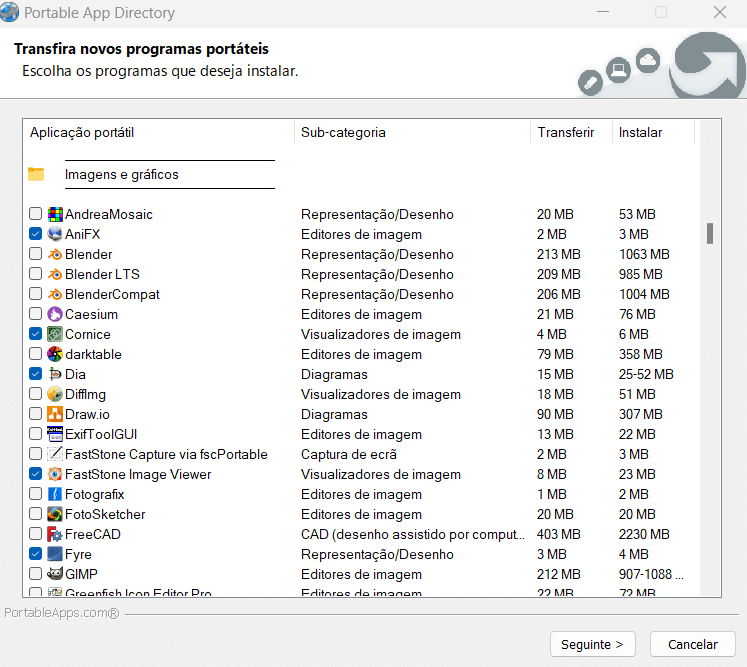Viewport: 747px width, 667px height.
Task: Click the darktable app icon
Action: click(x=55, y=354)
